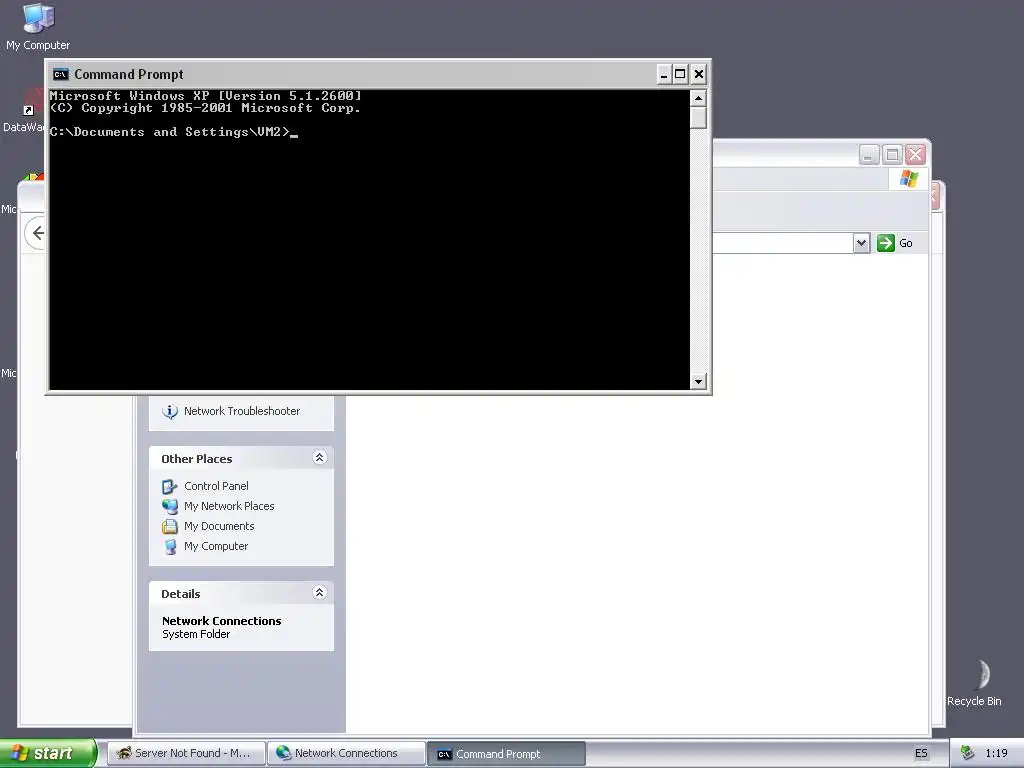Open the Network Troubleshooter link

click(242, 411)
